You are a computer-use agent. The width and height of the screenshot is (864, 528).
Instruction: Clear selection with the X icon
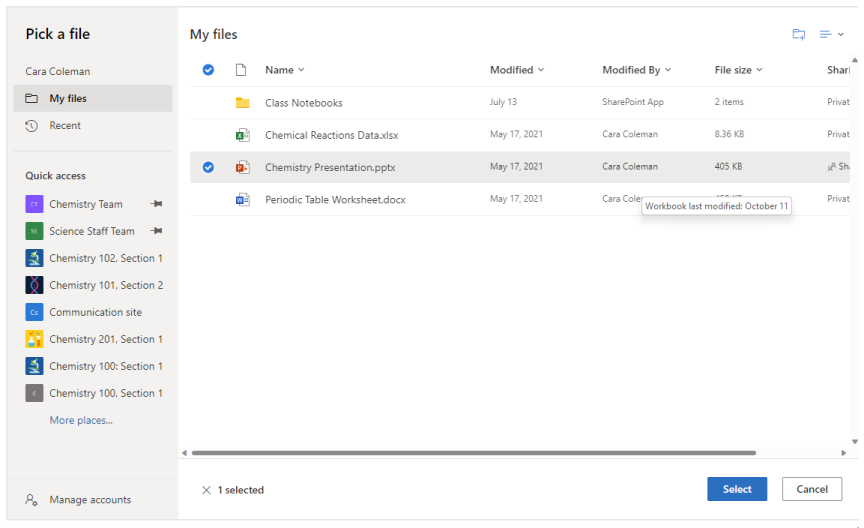pyautogui.click(x=206, y=490)
